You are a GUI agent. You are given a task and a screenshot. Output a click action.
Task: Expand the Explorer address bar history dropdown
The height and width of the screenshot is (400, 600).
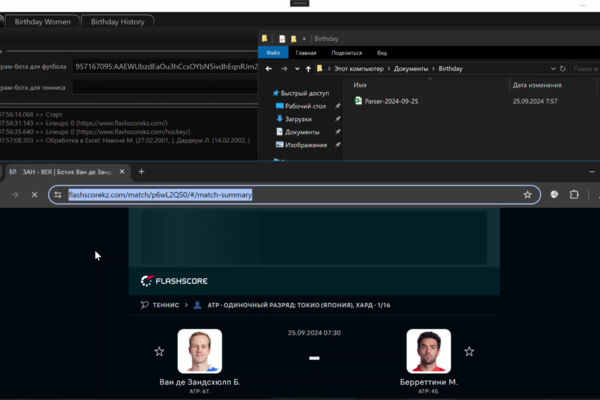coord(553,69)
